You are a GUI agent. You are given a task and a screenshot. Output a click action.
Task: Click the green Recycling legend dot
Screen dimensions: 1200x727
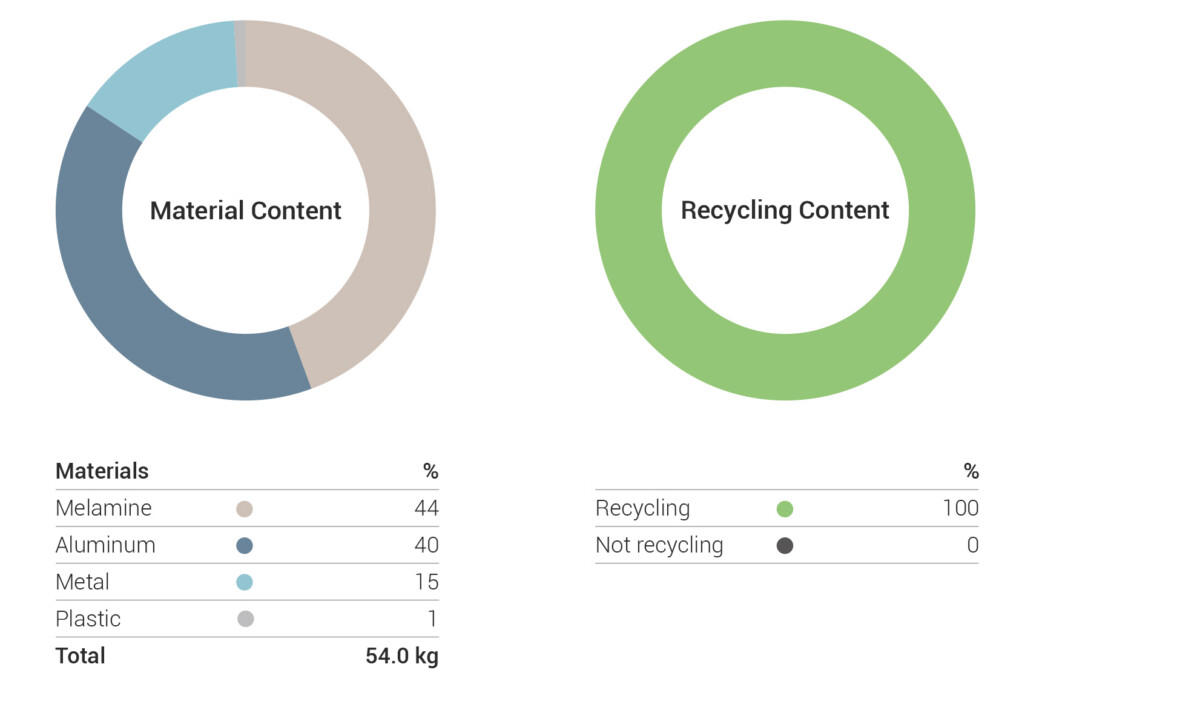tap(785, 509)
